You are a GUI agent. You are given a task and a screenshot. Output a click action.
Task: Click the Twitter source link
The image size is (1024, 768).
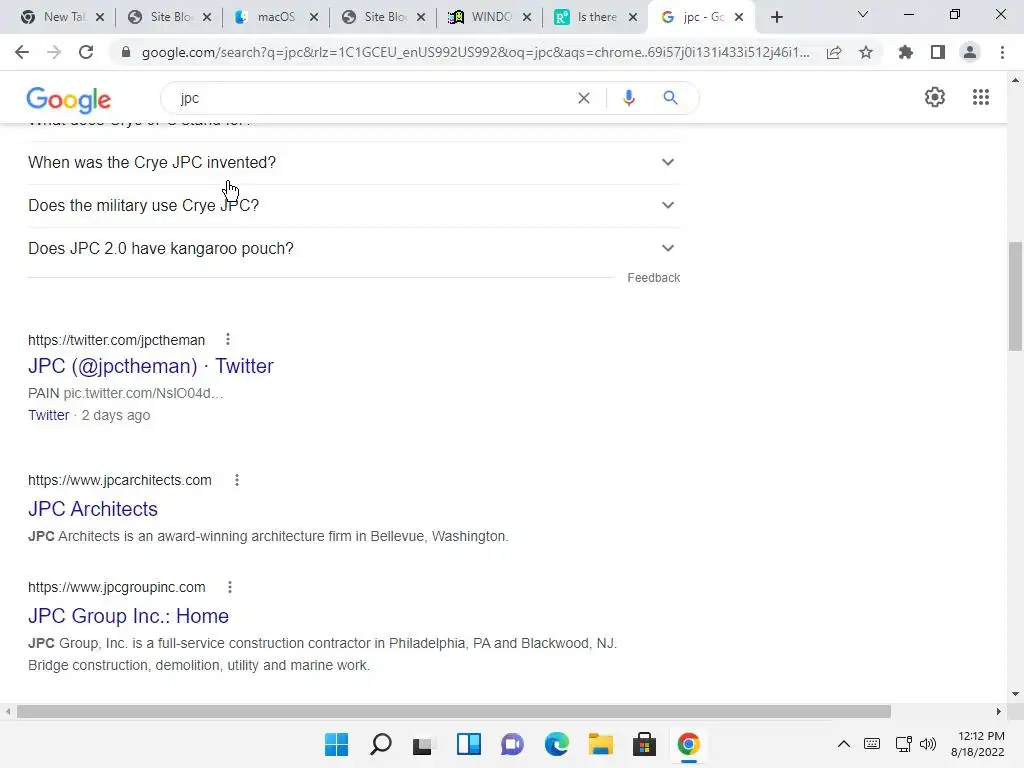coord(48,415)
